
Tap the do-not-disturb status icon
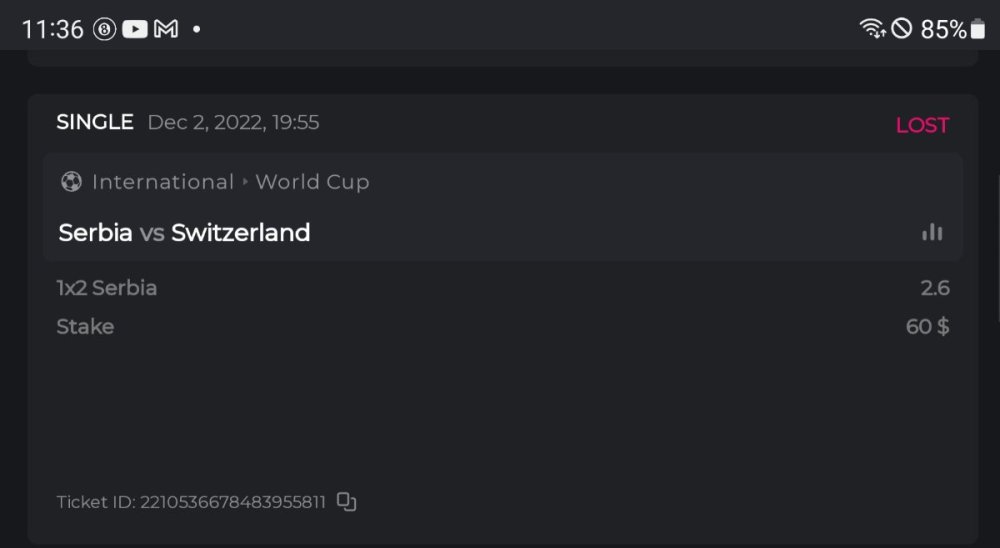coord(902,29)
